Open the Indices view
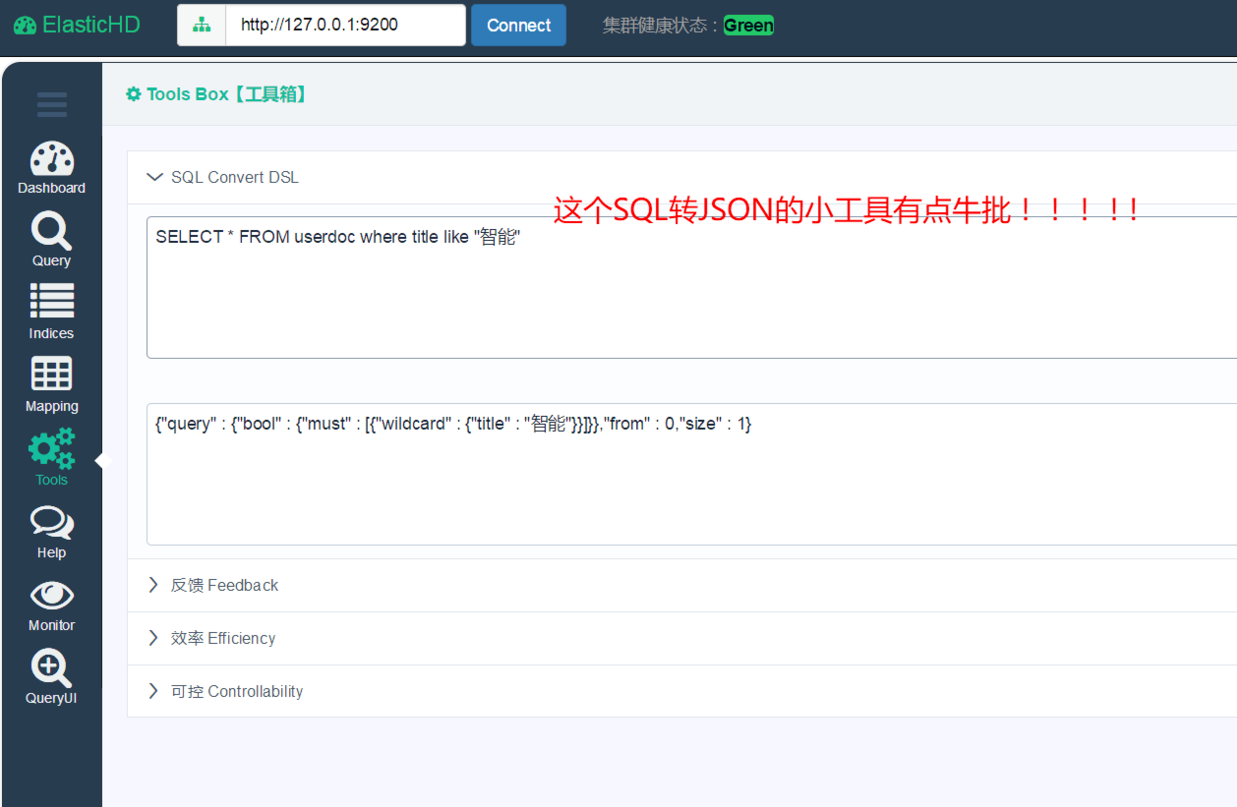The width and height of the screenshot is (1237, 807). click(51, 305)
